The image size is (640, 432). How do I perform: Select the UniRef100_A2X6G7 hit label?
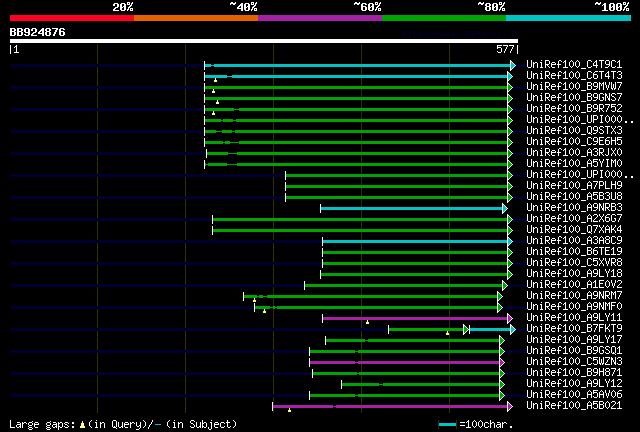click(x=574, y=219)
